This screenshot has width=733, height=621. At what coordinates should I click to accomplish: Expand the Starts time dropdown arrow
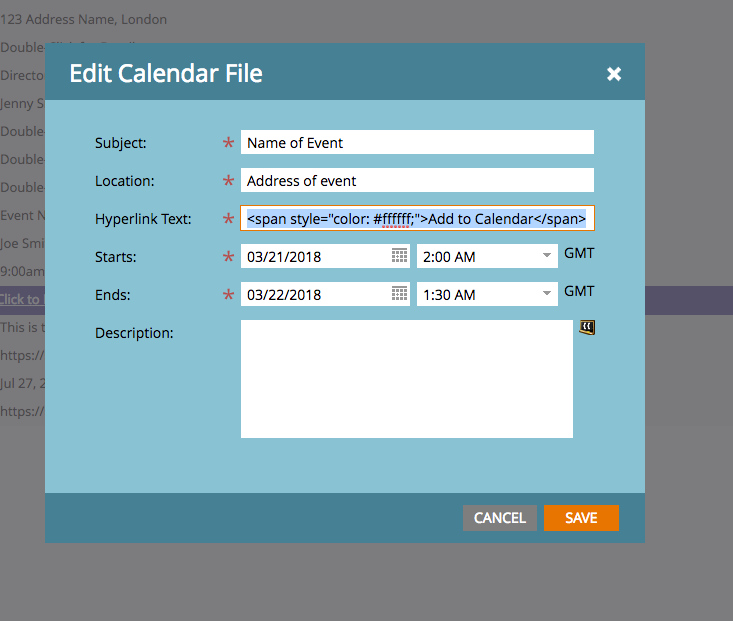coord(547,256)
